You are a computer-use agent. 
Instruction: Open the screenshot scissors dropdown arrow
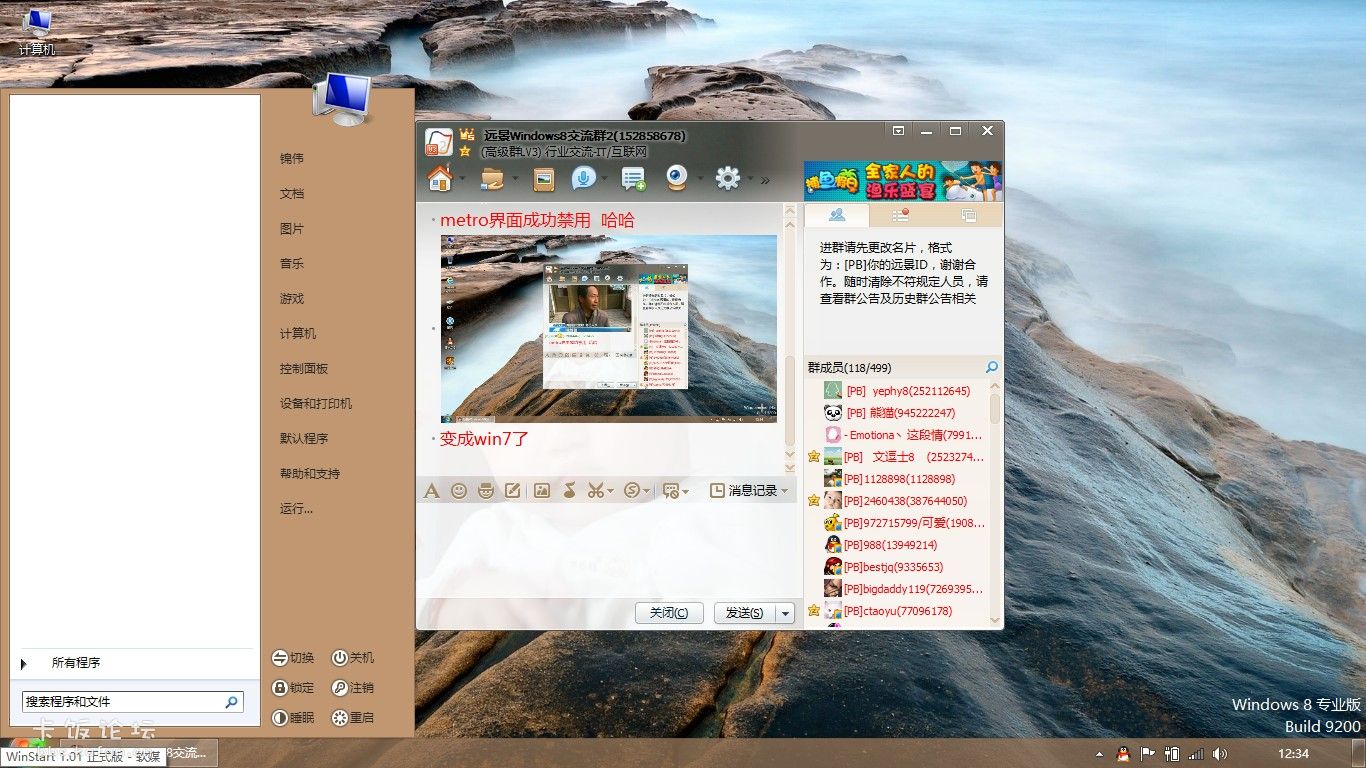[x=610, y=492]
